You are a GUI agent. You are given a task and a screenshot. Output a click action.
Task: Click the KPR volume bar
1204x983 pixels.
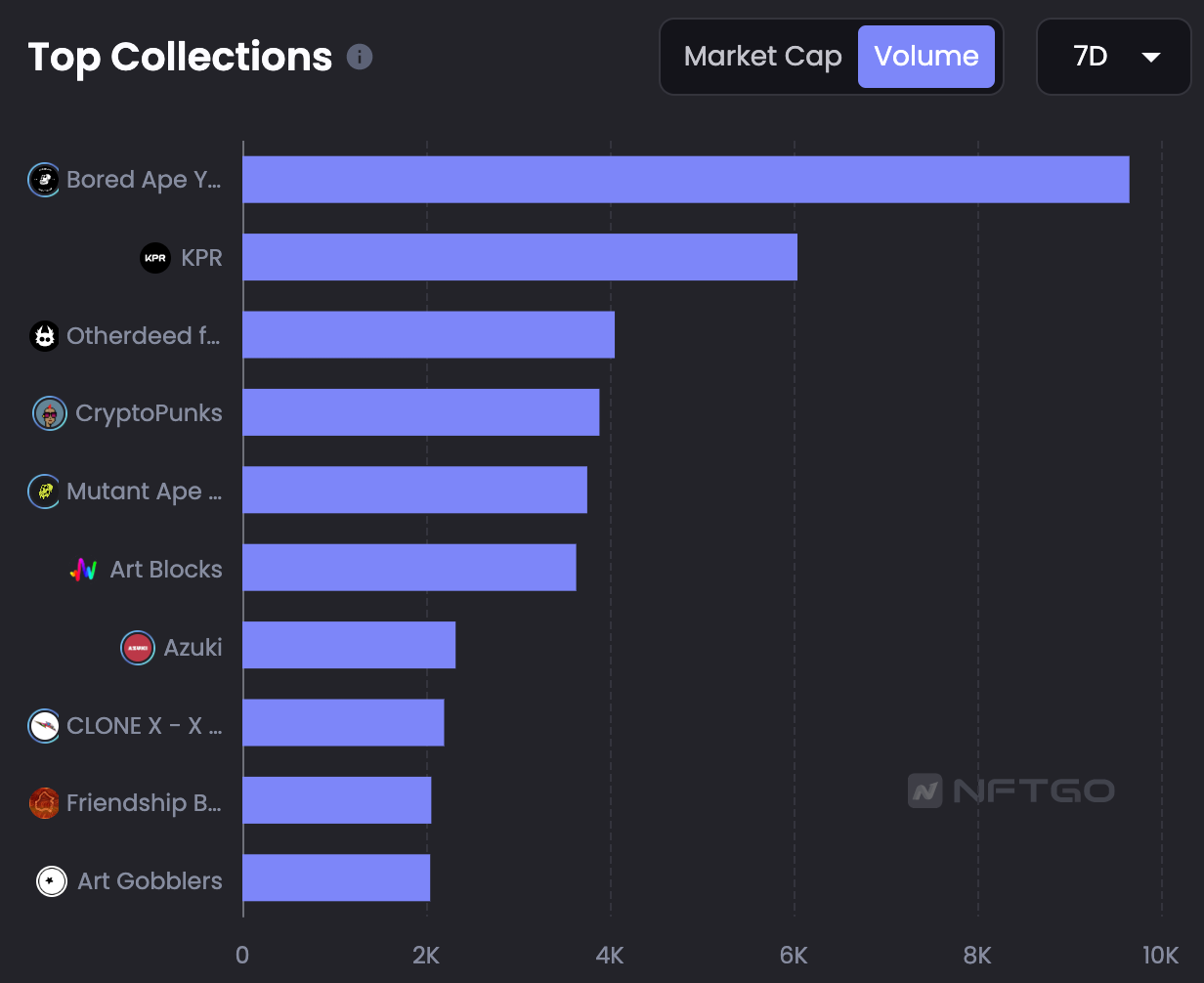coord(519,257)
